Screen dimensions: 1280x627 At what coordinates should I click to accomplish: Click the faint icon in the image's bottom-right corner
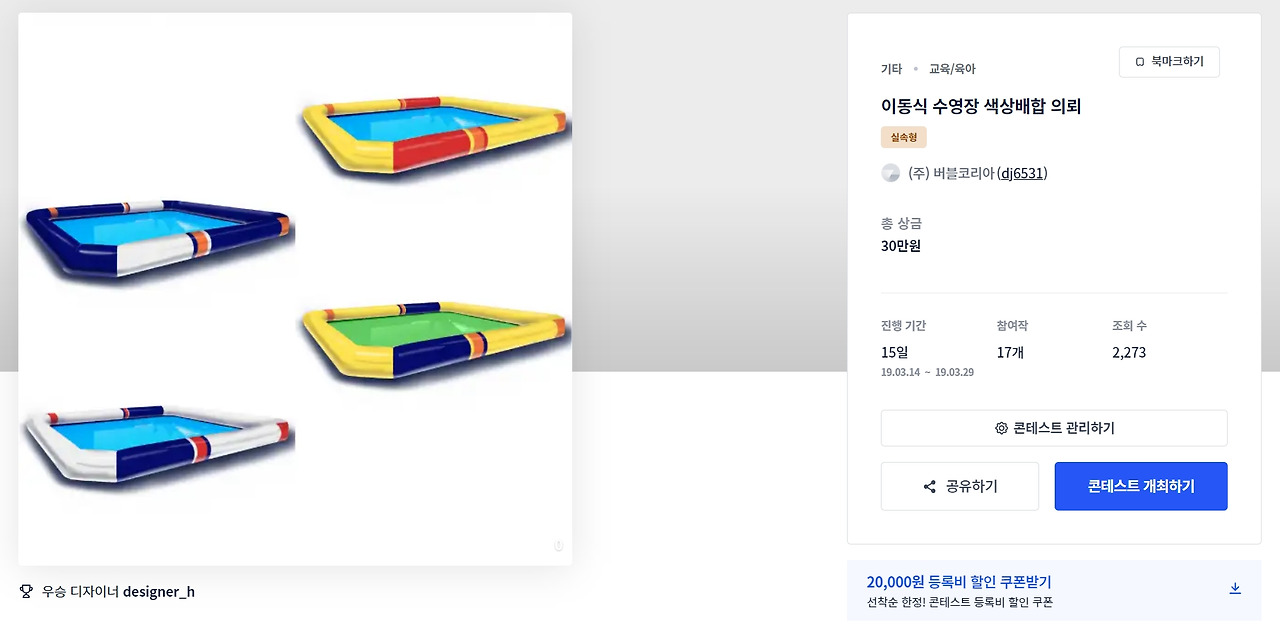(558, 545)
